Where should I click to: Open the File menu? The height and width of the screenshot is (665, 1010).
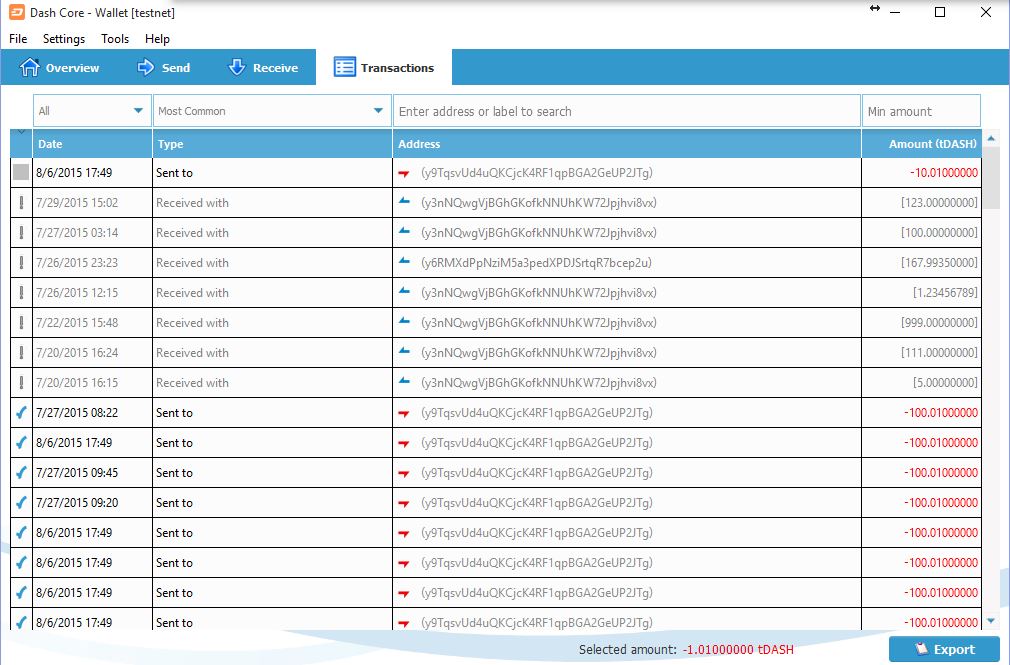point(18,39)
